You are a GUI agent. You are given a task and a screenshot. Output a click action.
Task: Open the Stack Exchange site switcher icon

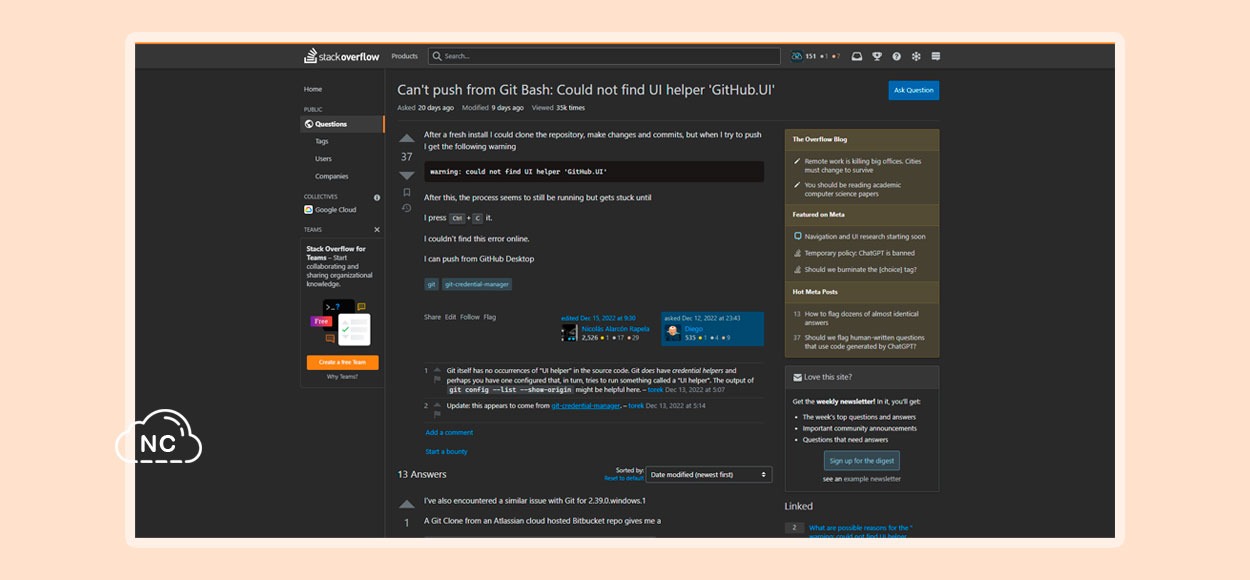pos(936,56)
